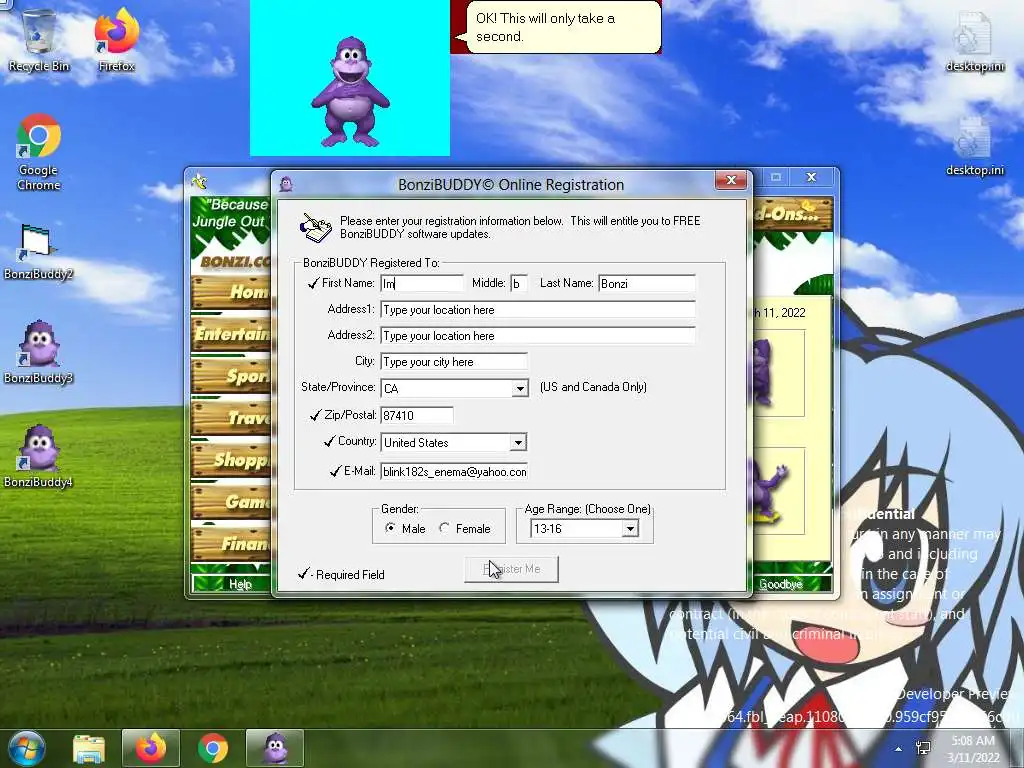
Task: Maximize the BonziBuddy main window
Action: [x=776, y=177]
